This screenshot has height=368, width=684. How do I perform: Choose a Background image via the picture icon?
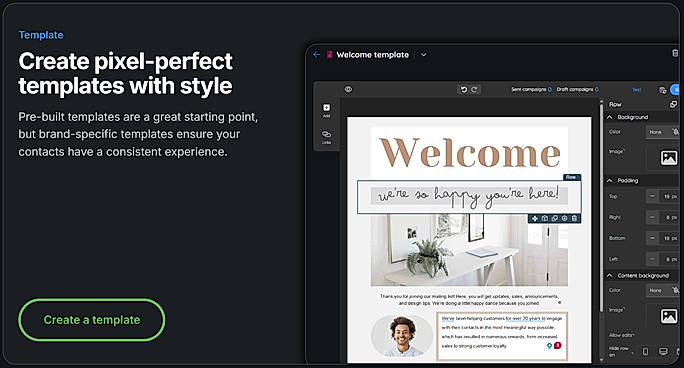669,157
